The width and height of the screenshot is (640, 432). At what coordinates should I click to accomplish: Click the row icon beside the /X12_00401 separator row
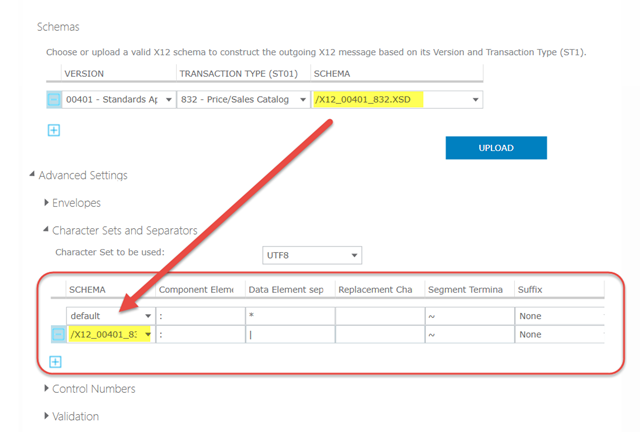click(x=58, y=334)
